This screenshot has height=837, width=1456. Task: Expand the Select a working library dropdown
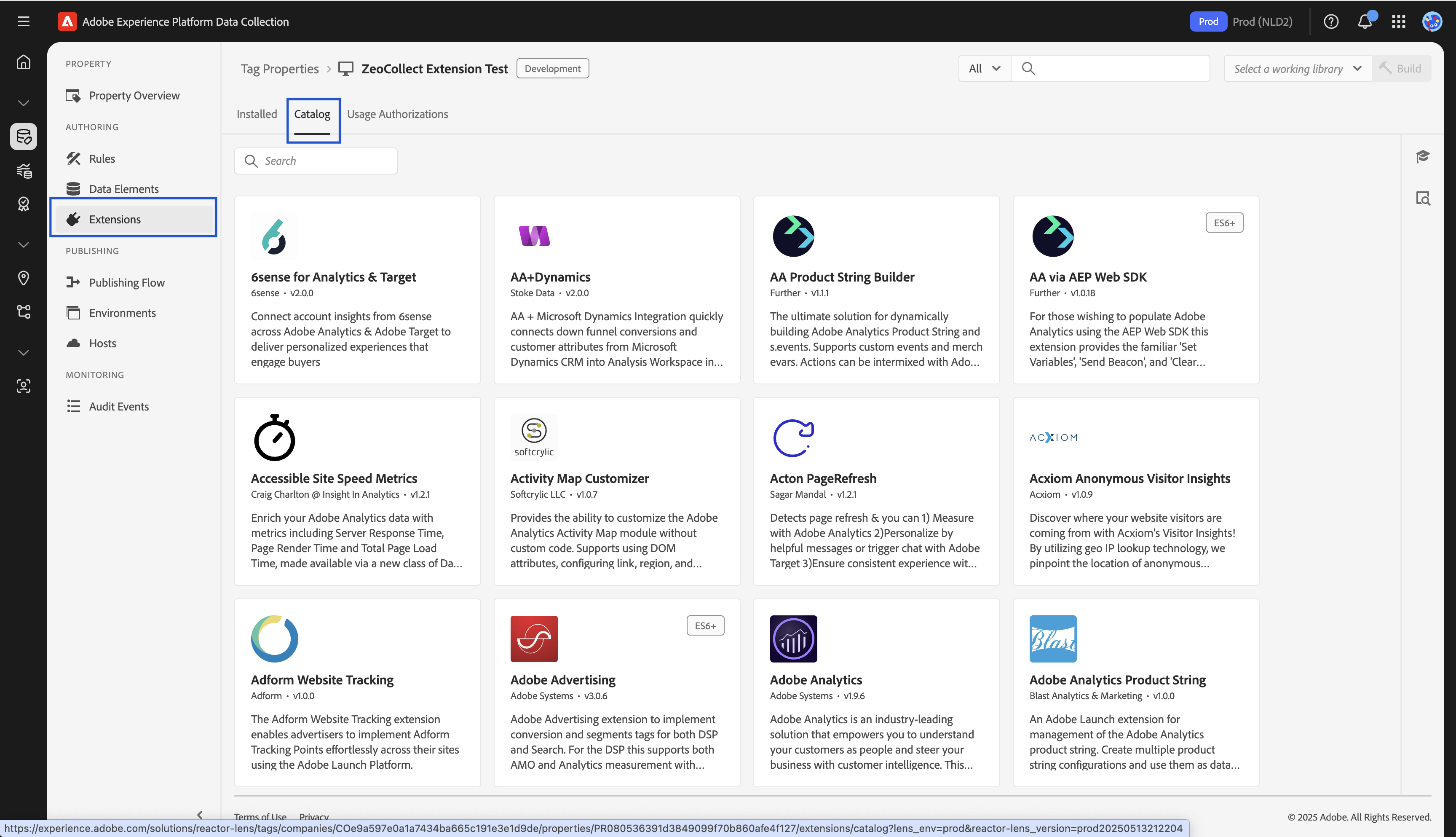1296,68
